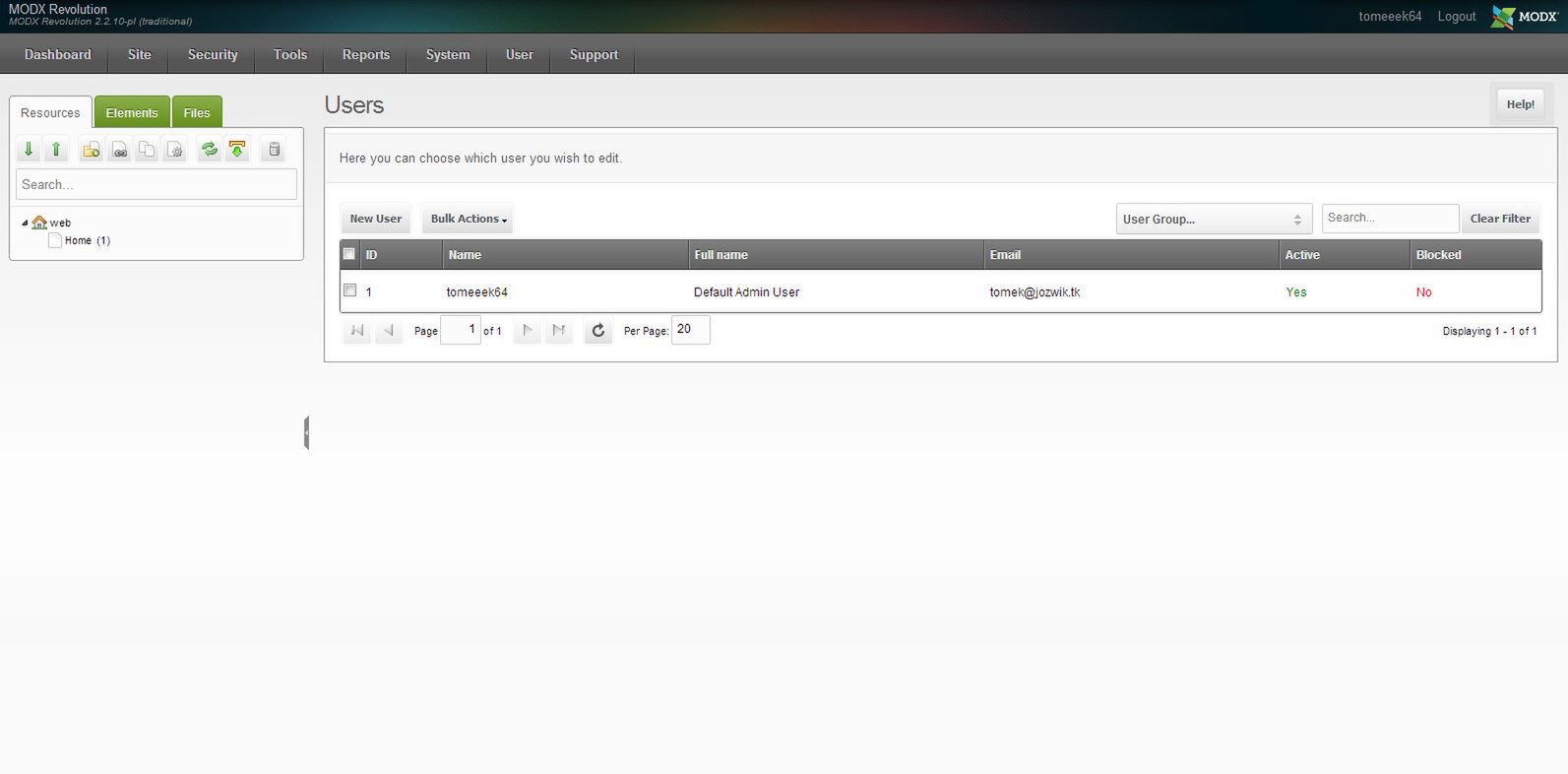Sort by the Blocked column header
The width and height of the screenshot is (1568, 774).
1475,254
